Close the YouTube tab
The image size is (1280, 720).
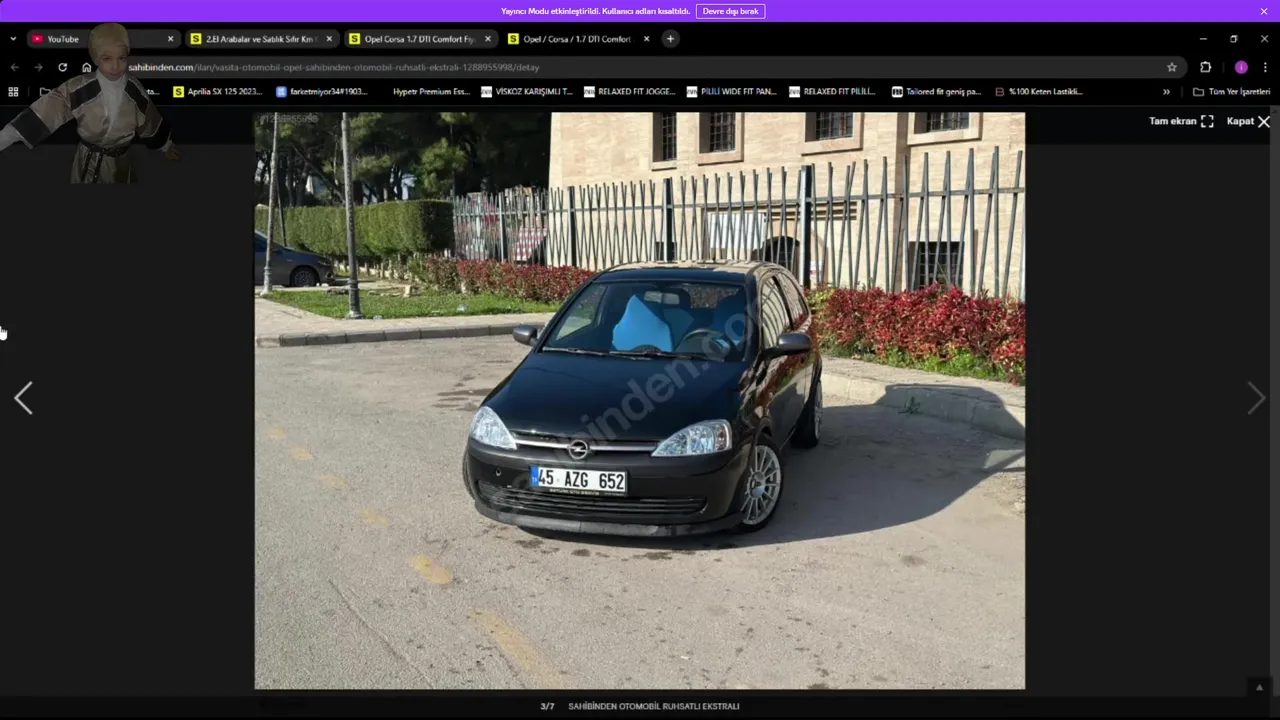tap(170, 39)
